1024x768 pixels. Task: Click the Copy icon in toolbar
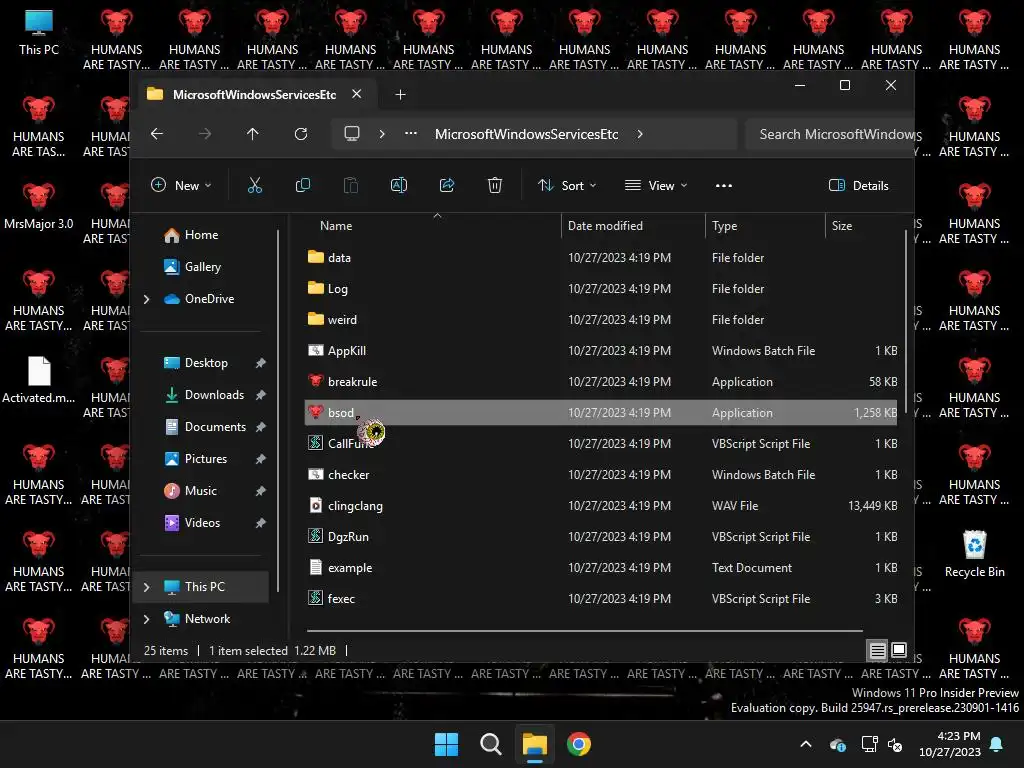(x=302, y=185)
